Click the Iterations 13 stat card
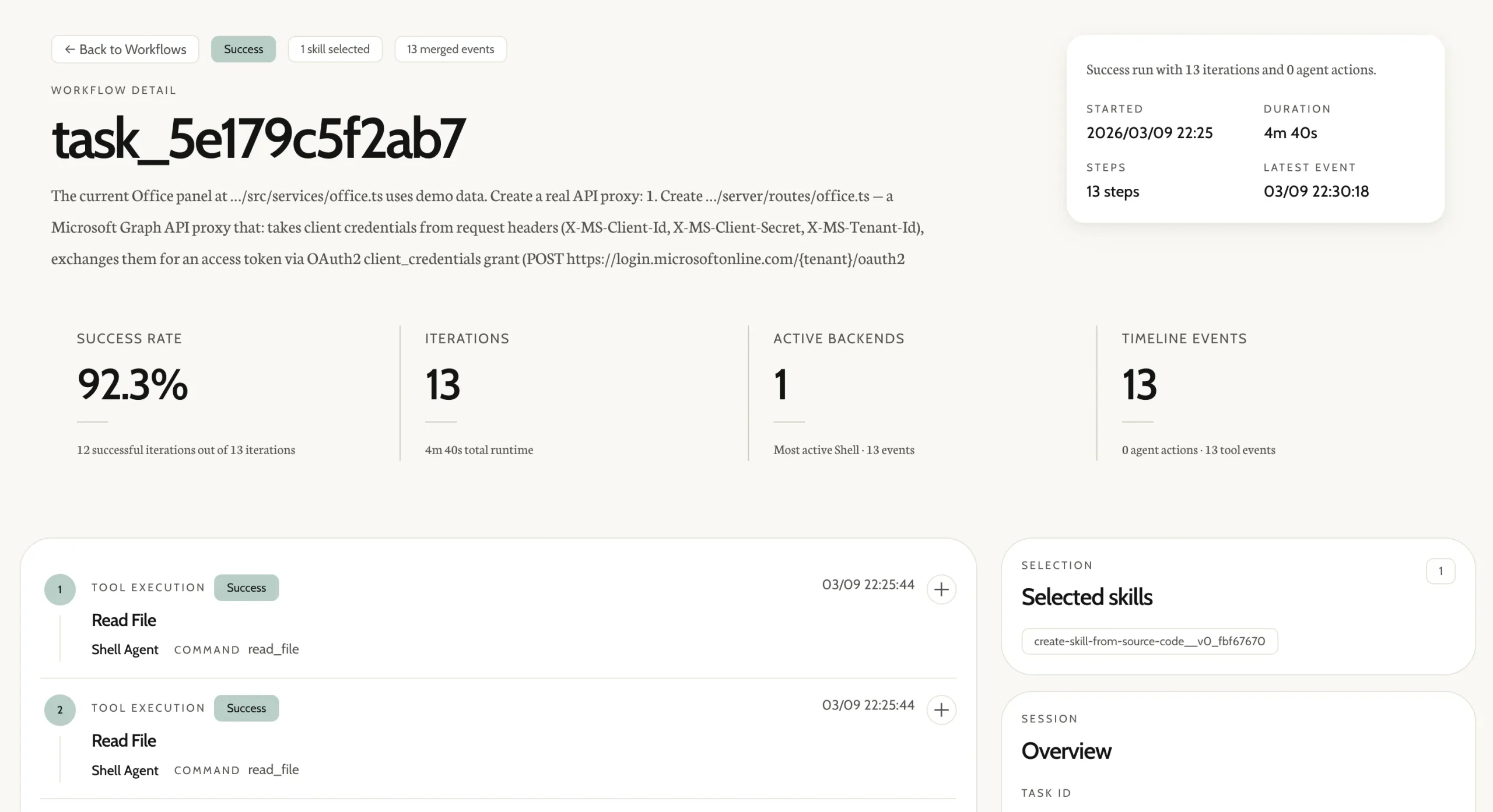 [x=443, y=385]
